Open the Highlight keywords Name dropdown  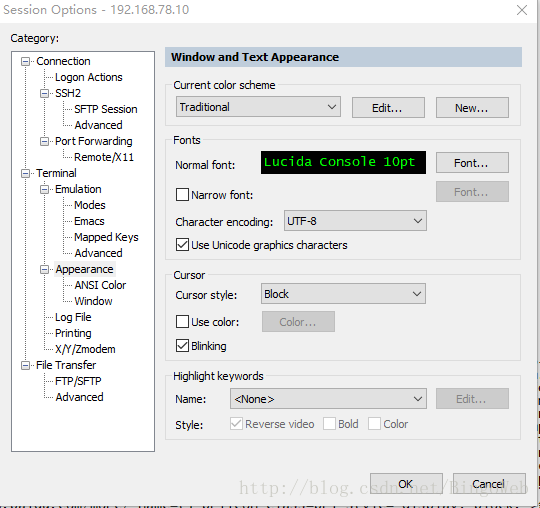point(328,399)
